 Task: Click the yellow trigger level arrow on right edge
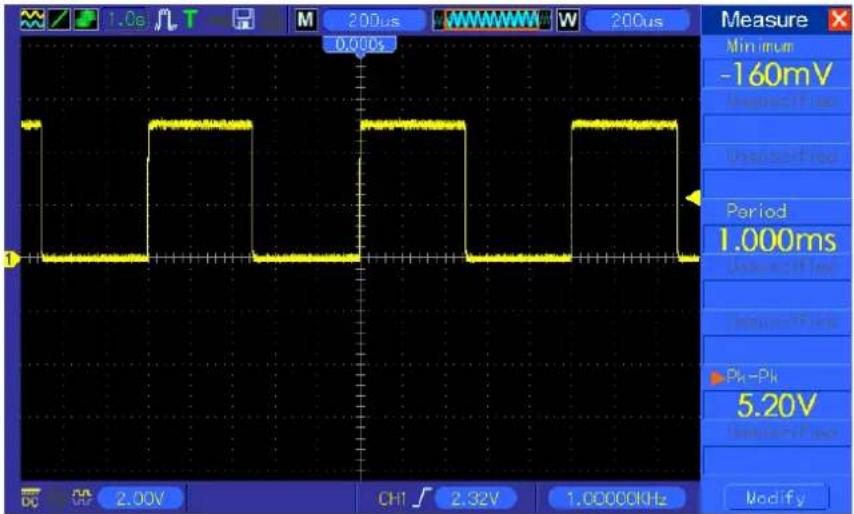[693, 198]
